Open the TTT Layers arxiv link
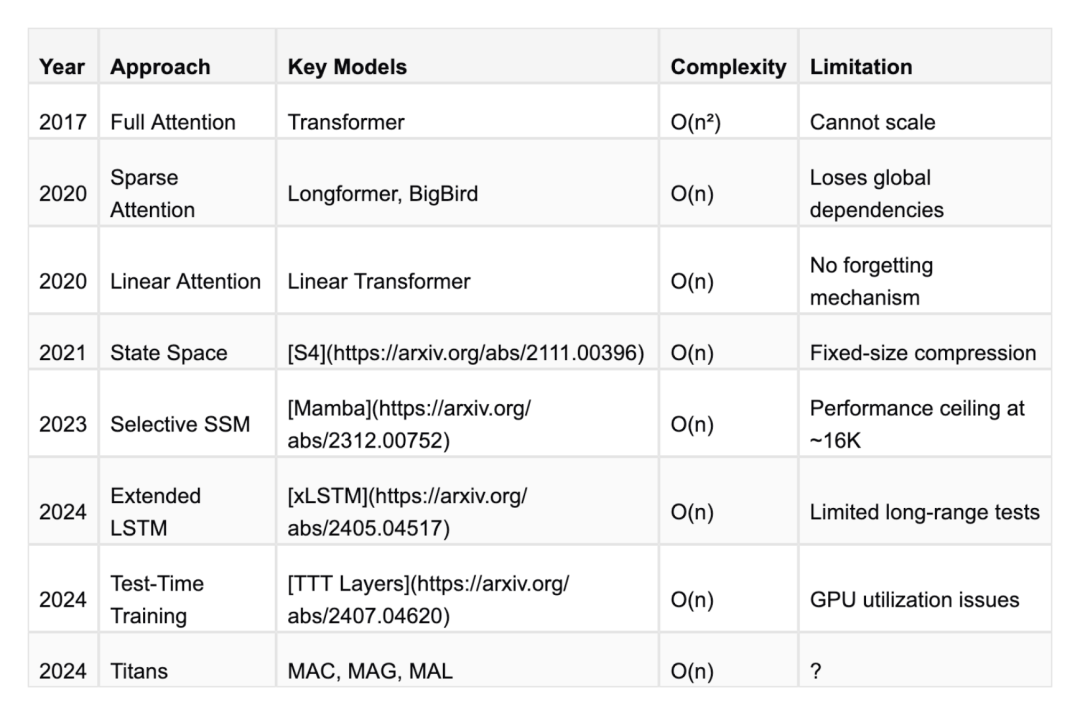This screenshot has height=715, width=1080. pos(427,599)
